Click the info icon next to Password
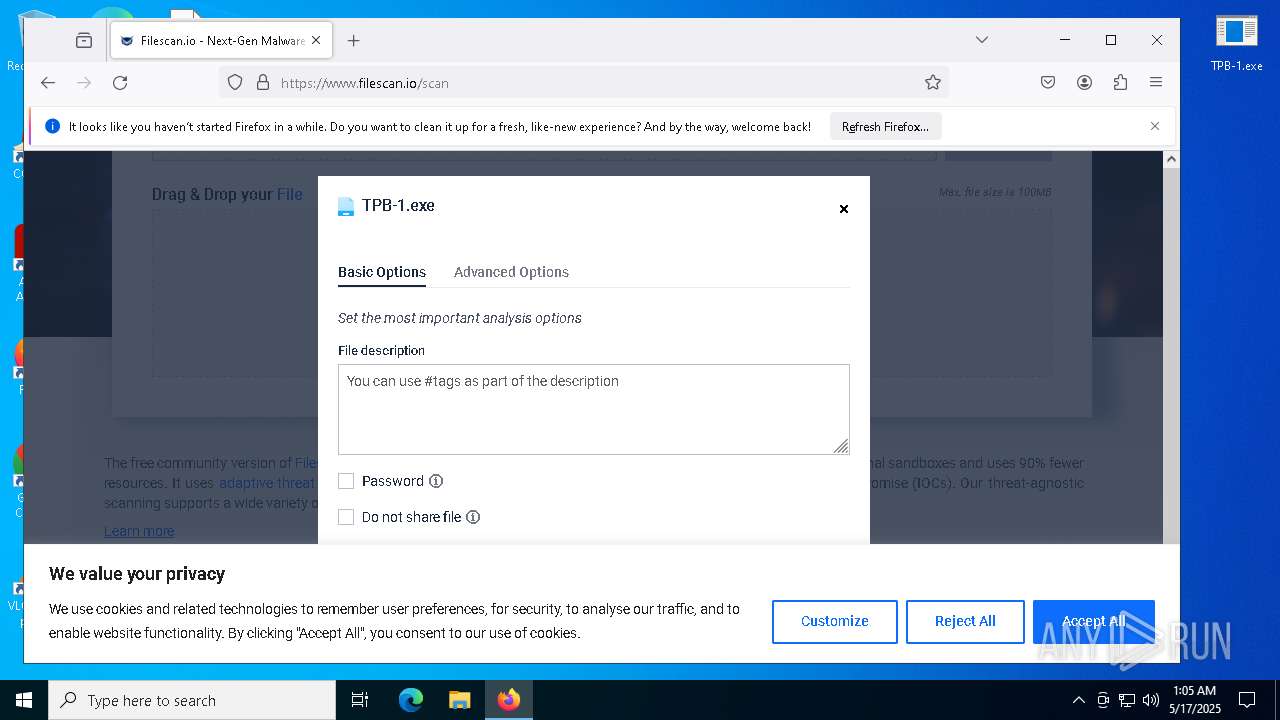This screenshot has height=720, width=1280. tap(436, 481)
